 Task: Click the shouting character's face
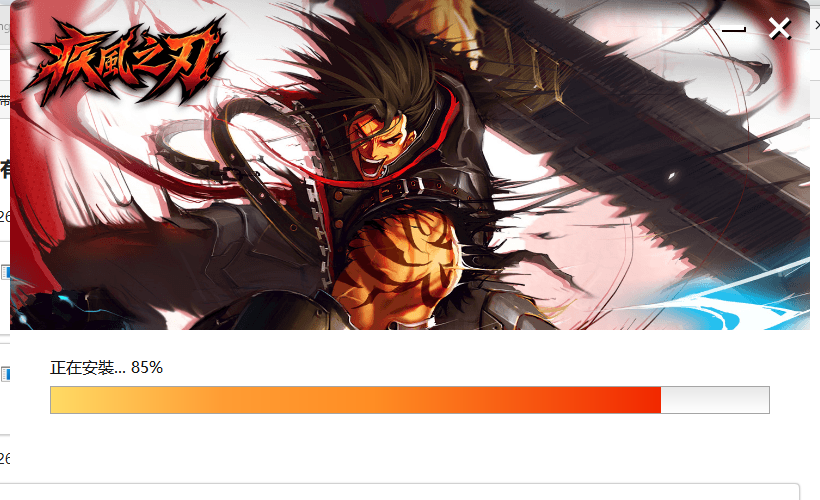[x=378, y=144]
